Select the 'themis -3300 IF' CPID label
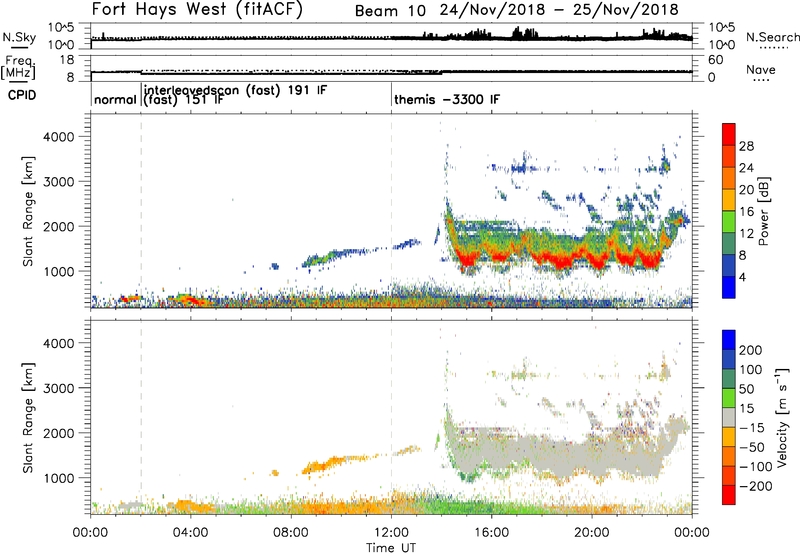 pos(447,99)
